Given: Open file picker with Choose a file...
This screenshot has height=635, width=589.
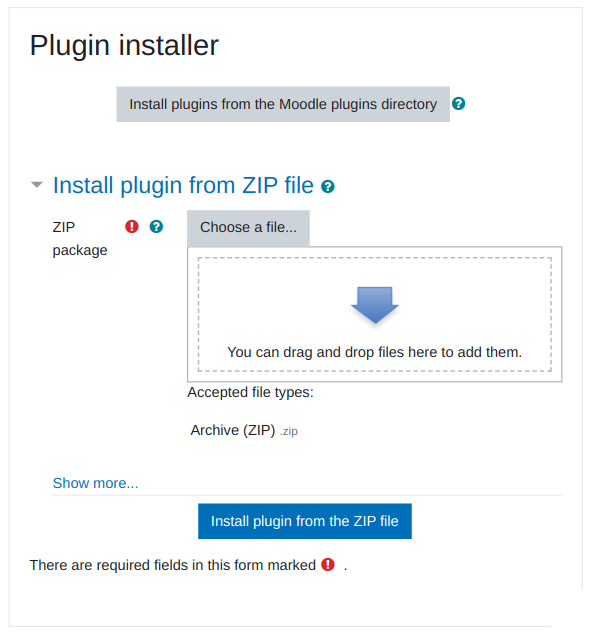Looking at the screenshot, I should (248, 228).
